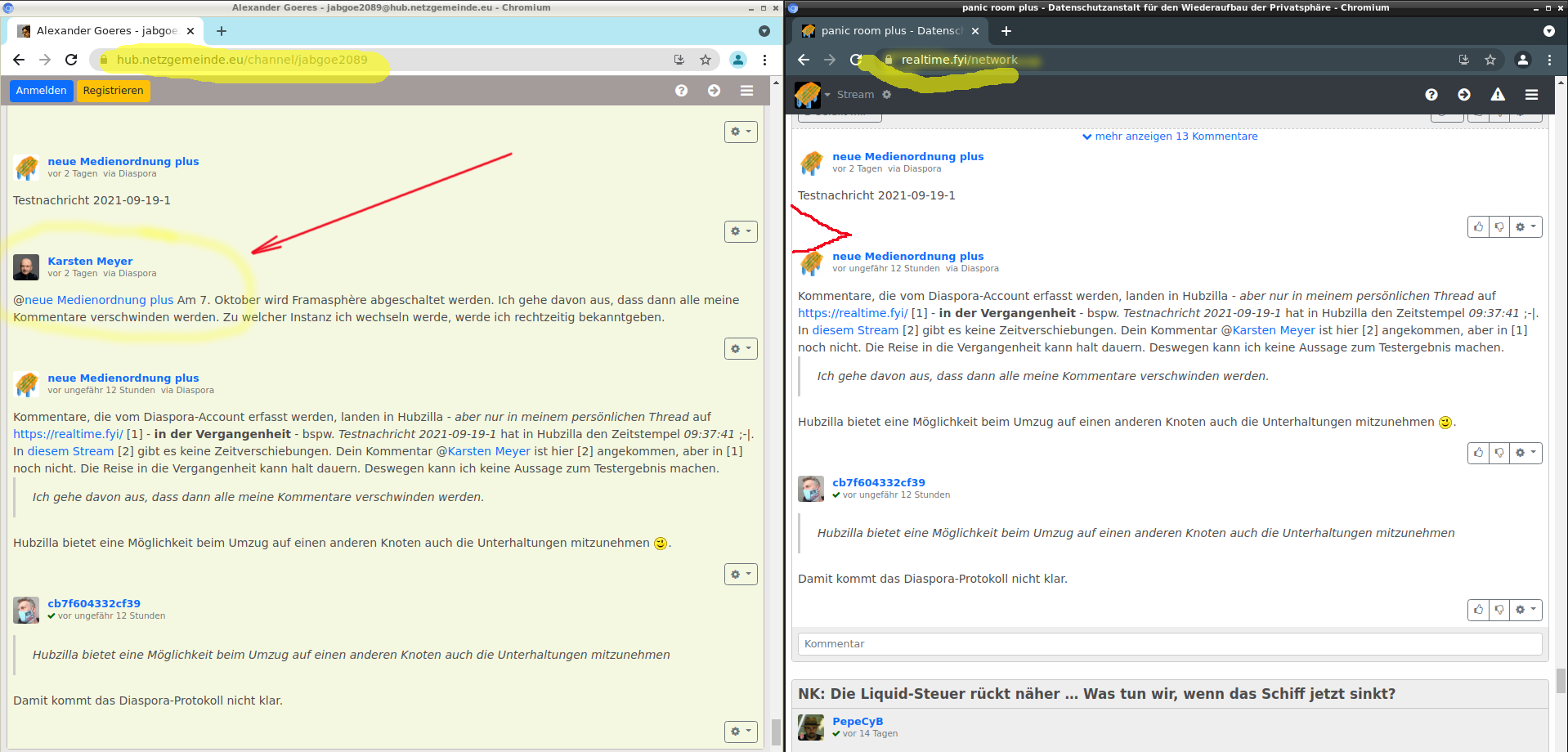1568x752 pixels.
Task: Expand 'mehr anzeigen 13 Kommentare'
Action: coord(1170,137)
